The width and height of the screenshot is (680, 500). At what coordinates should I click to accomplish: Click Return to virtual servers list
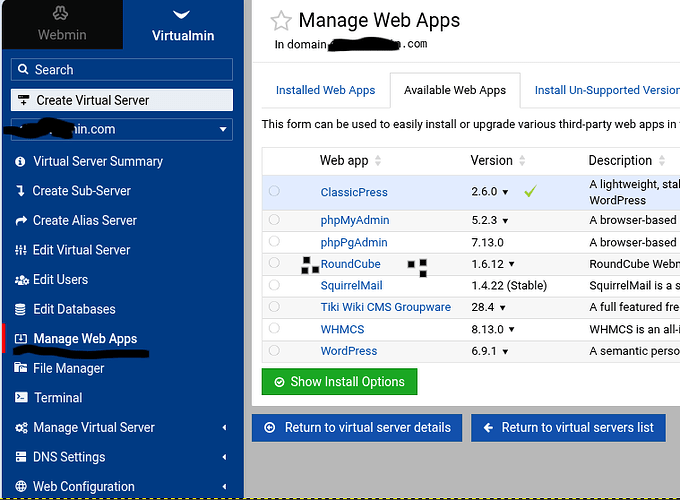coord(568,427)
